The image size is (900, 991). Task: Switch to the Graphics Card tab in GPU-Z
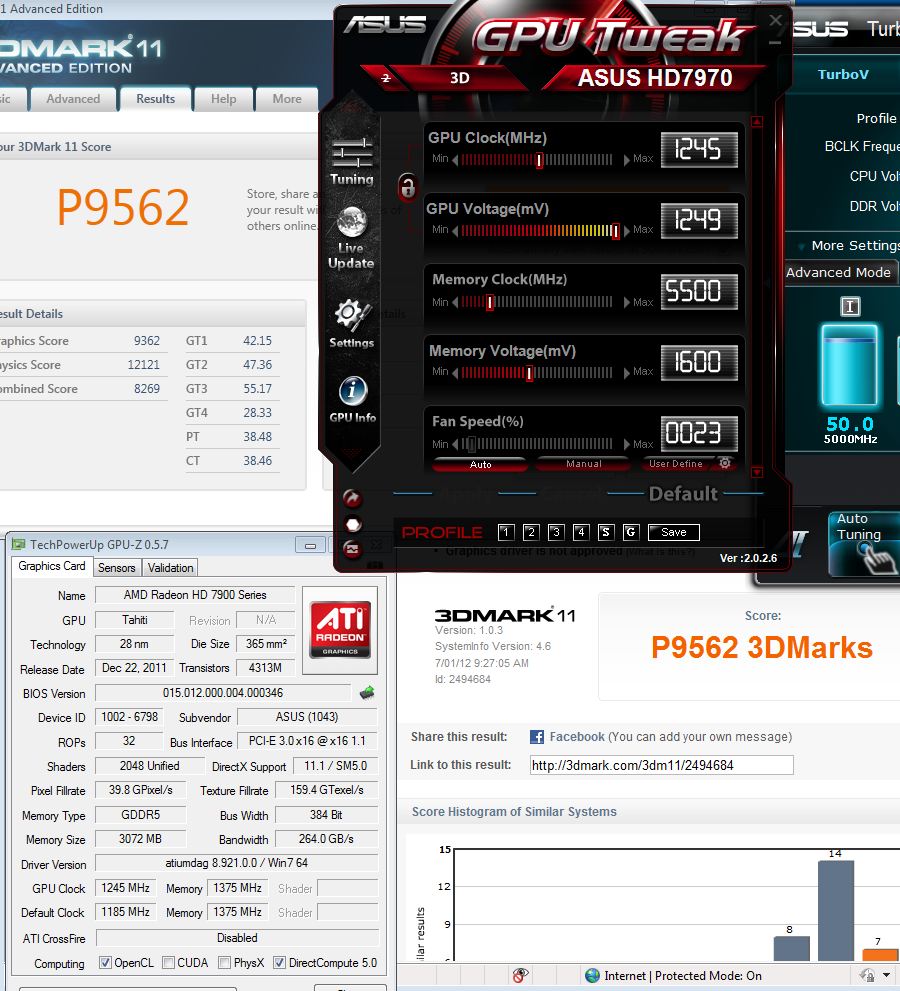(x=52, y=566)
